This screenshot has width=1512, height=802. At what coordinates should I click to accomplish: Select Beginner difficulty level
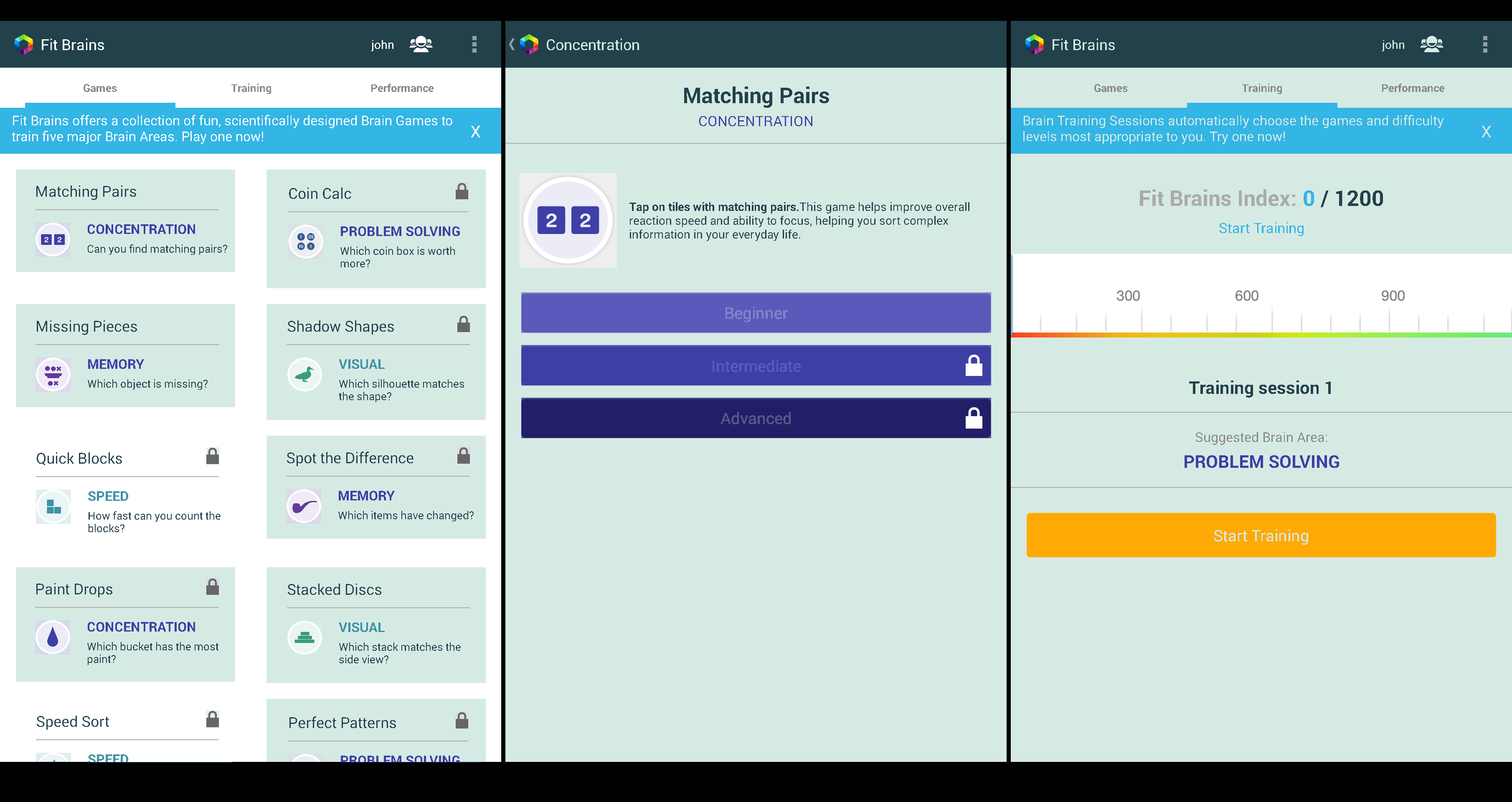(x=756, y=313)
